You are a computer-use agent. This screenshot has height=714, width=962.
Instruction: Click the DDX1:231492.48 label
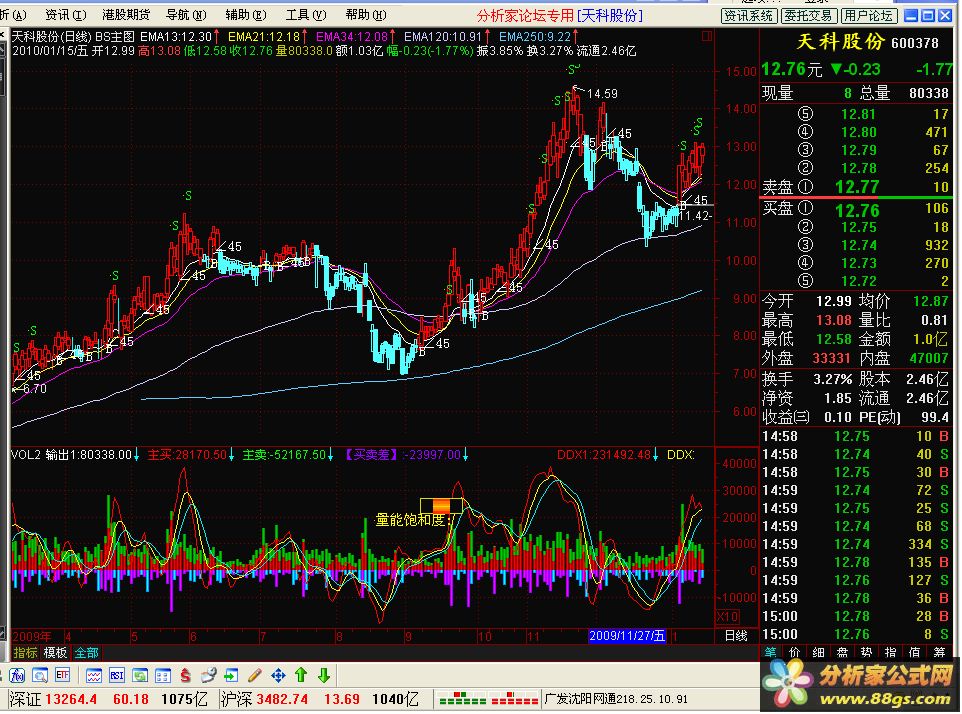pyautogui.click(x=604, y=455)
